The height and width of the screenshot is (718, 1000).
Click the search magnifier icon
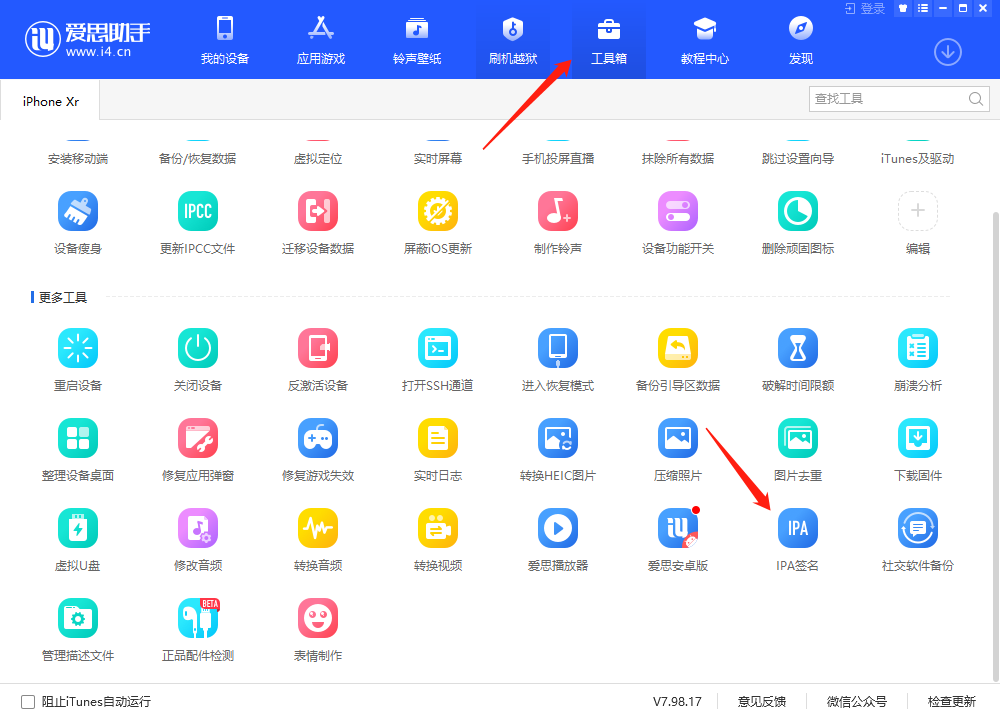pyautogui.click(x=976, y=99)
